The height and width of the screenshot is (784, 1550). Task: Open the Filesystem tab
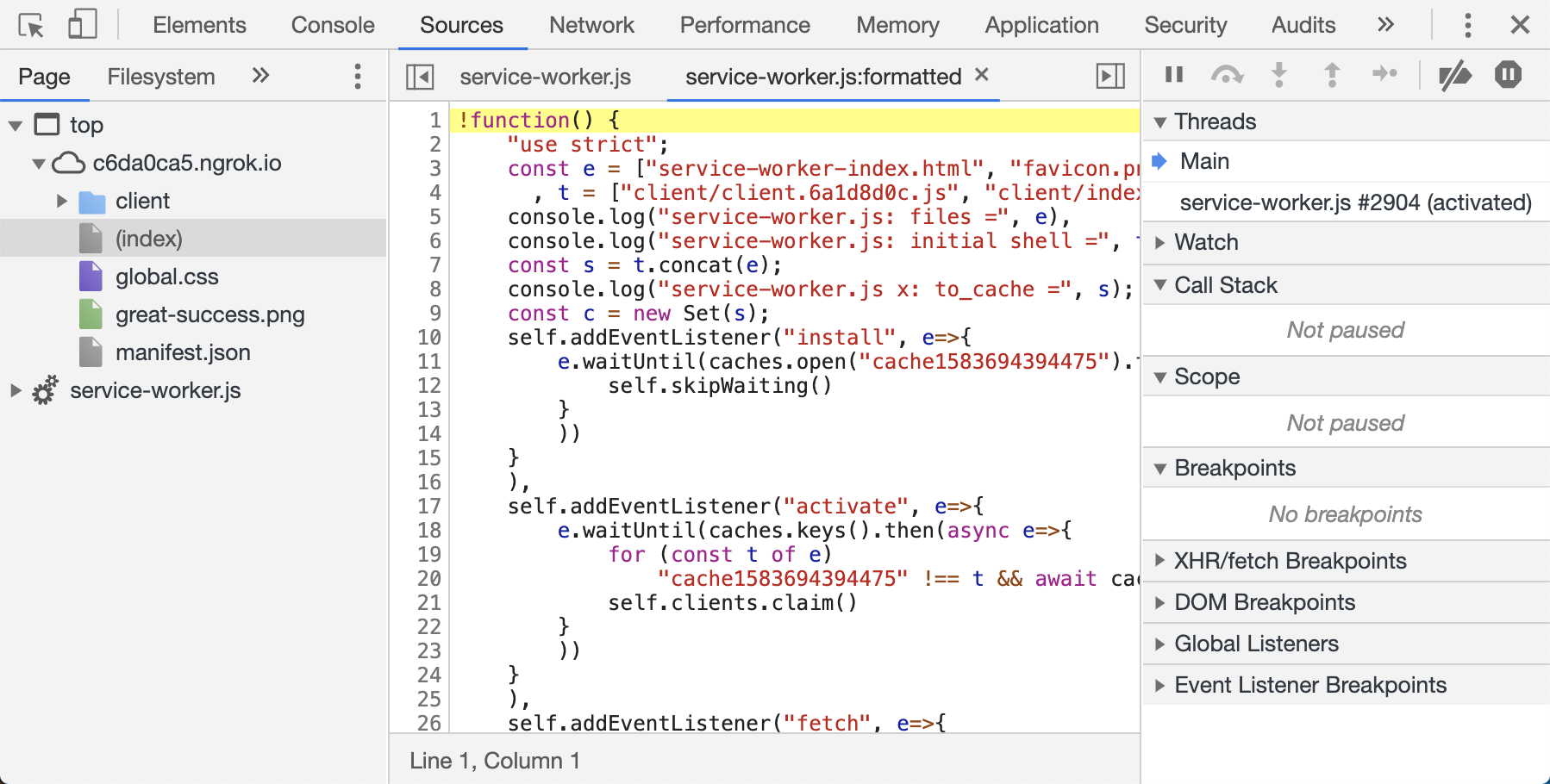[x=160, y=76]
